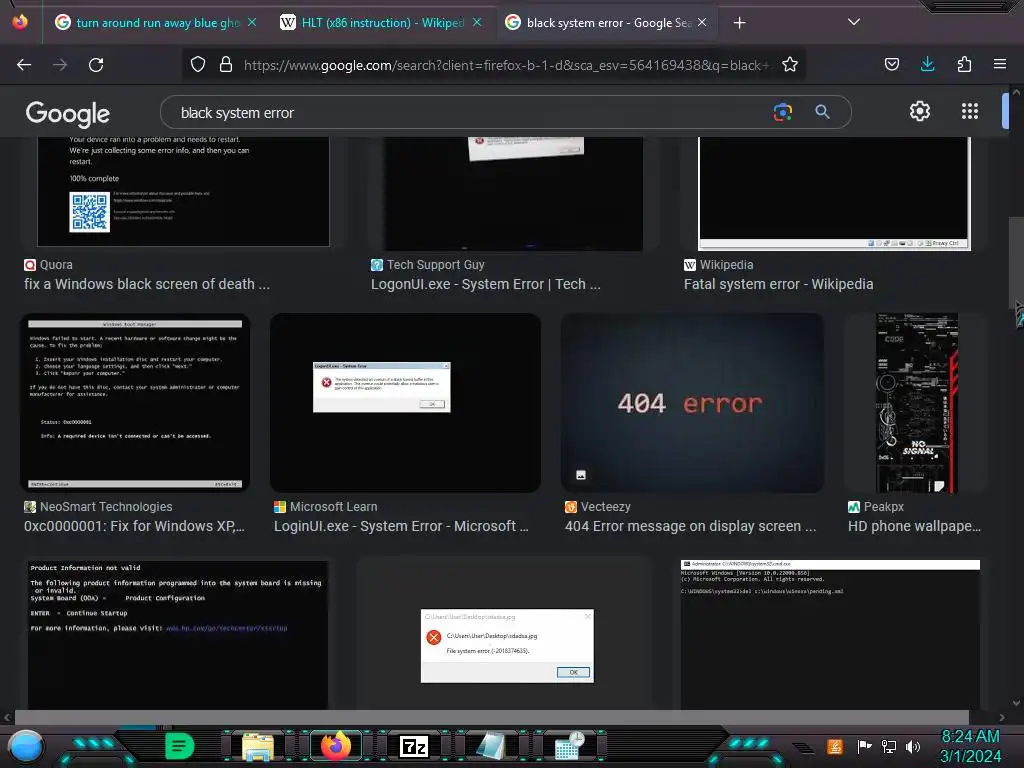
Task: Open the QR code black screen thumbnail
Action: coord(183,191)
